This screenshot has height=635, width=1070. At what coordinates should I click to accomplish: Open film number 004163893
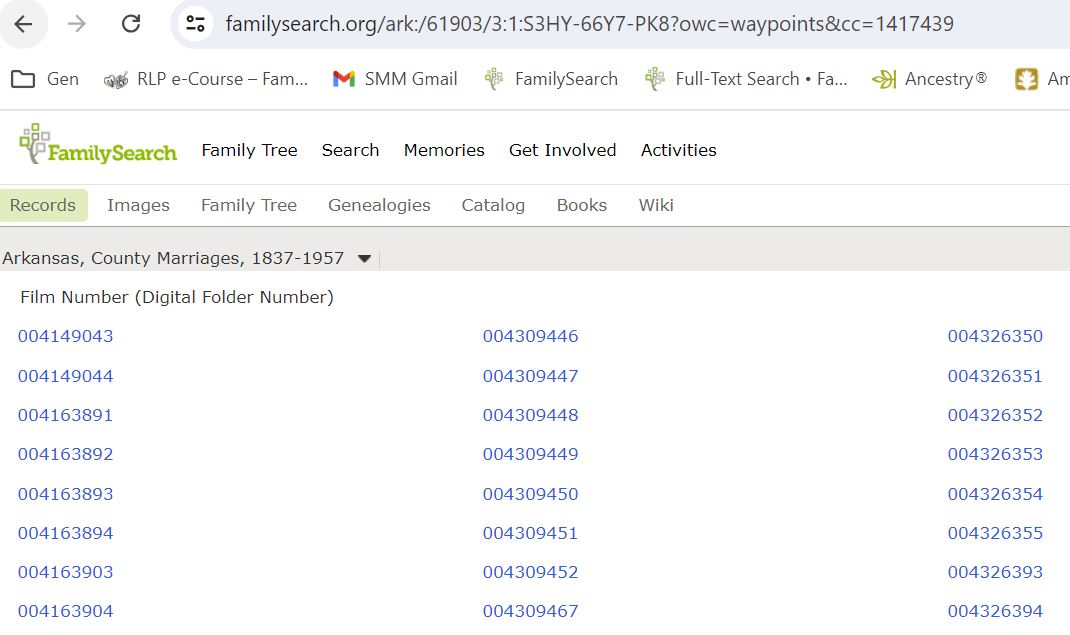(66, 494)
